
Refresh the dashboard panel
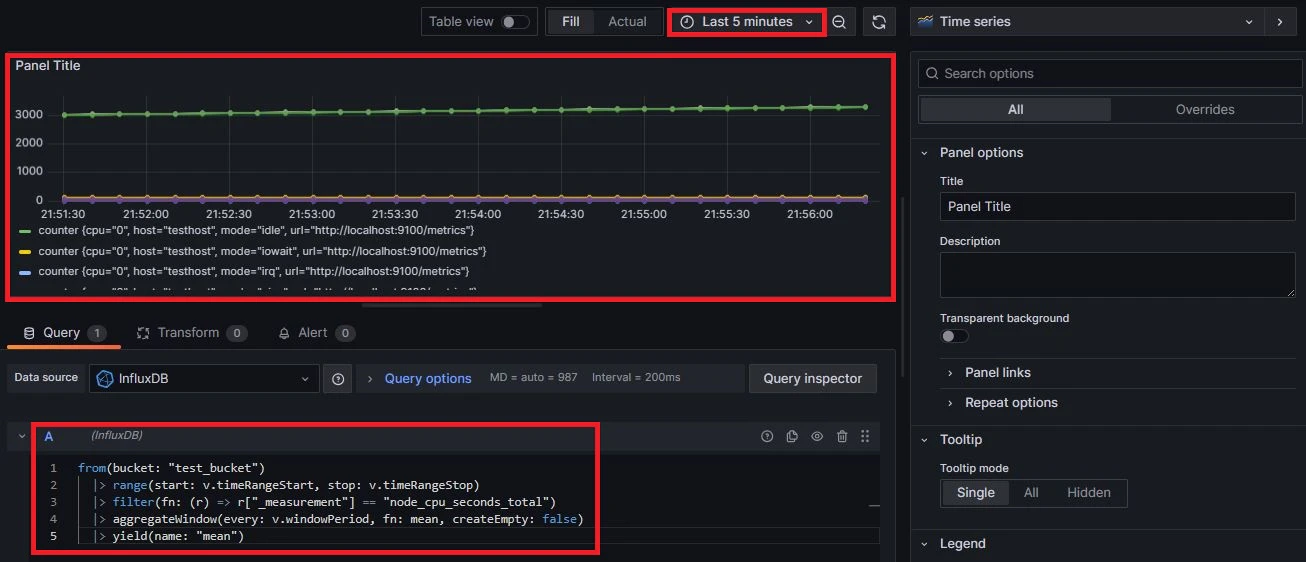[878, 22]
